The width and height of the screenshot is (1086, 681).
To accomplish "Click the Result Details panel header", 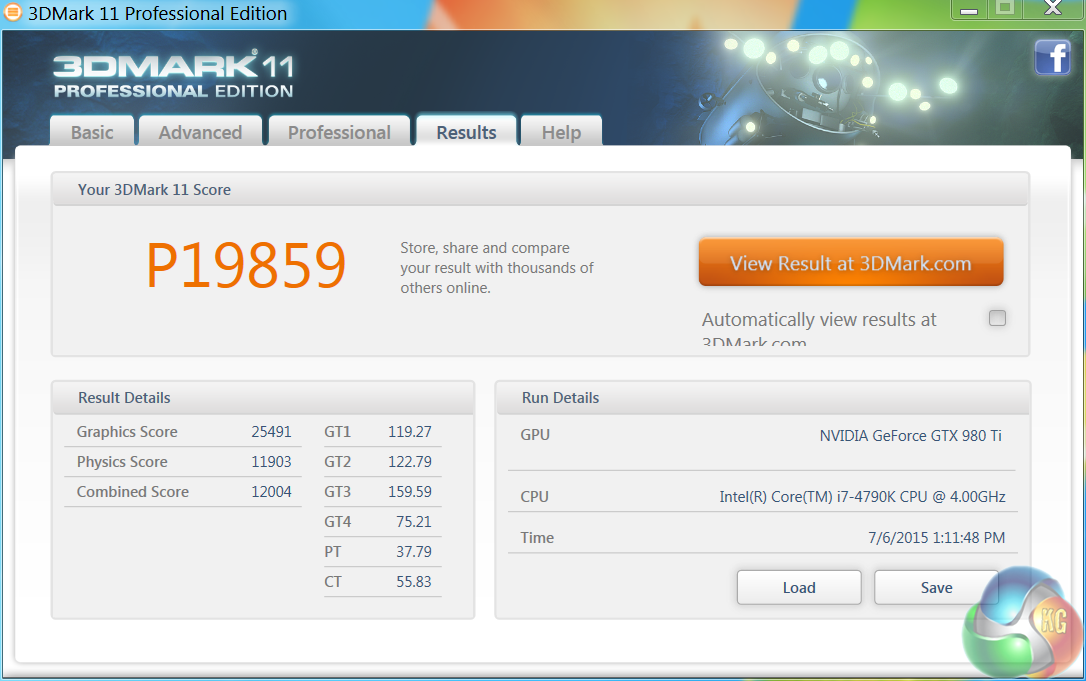I will pyautogui.click(x=263, y=398).
